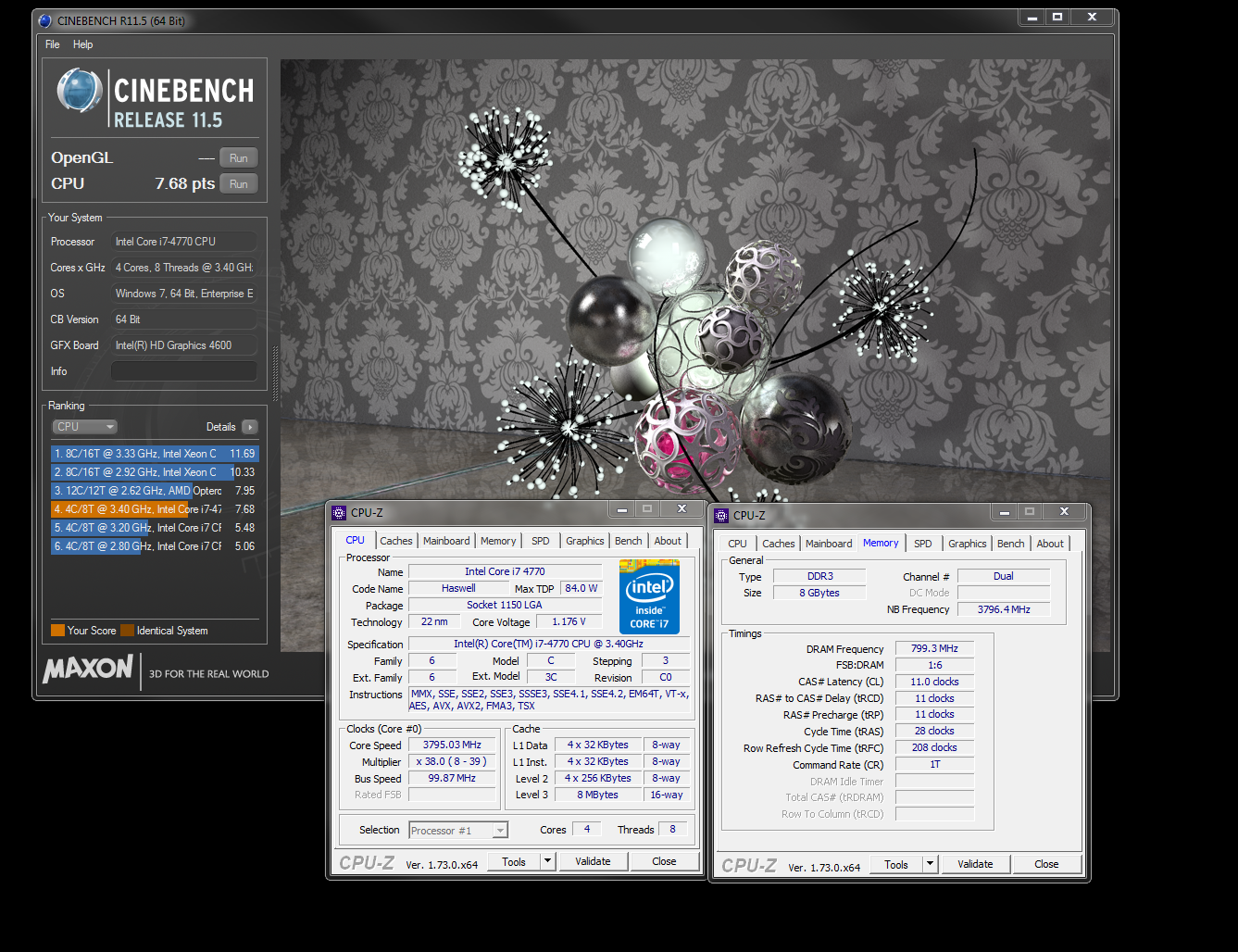Image resolution: width=1238 pixels, height=952 pixels.
Task: Click the Cinebench sphere logo
Action: pyautogui.click(x=80, y=91)
